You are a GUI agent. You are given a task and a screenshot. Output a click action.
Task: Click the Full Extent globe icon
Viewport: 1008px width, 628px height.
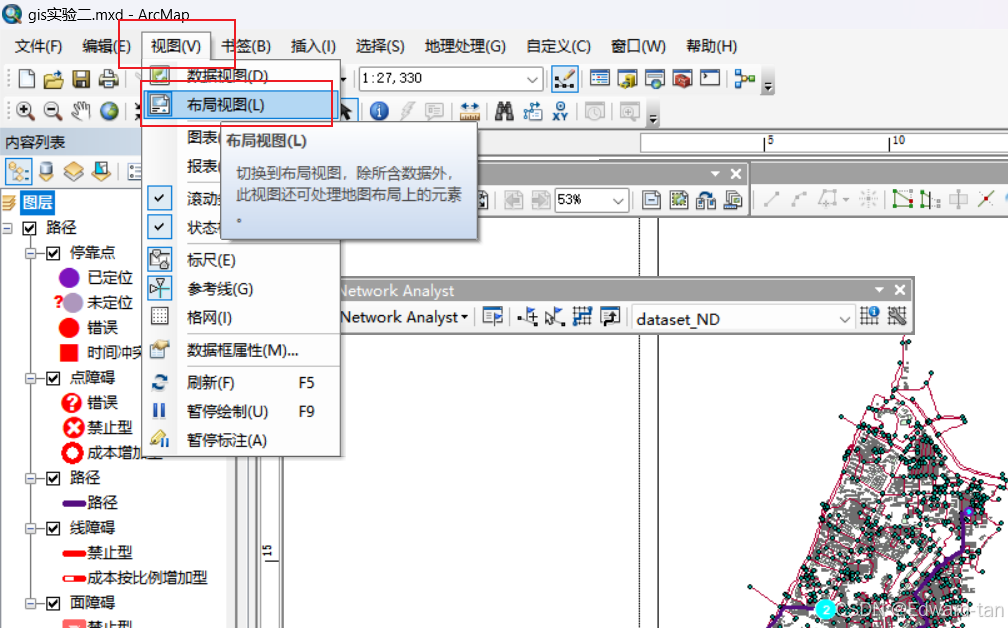109,111
